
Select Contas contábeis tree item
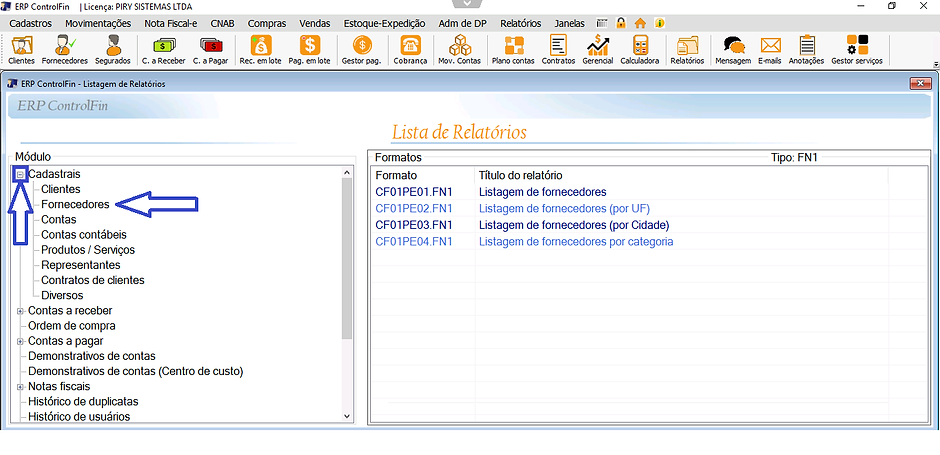[84, 235]
